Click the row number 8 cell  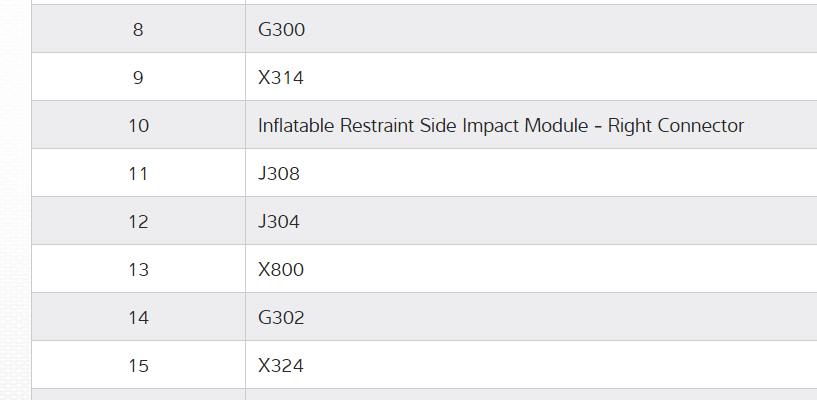click(x=138, y=30)
